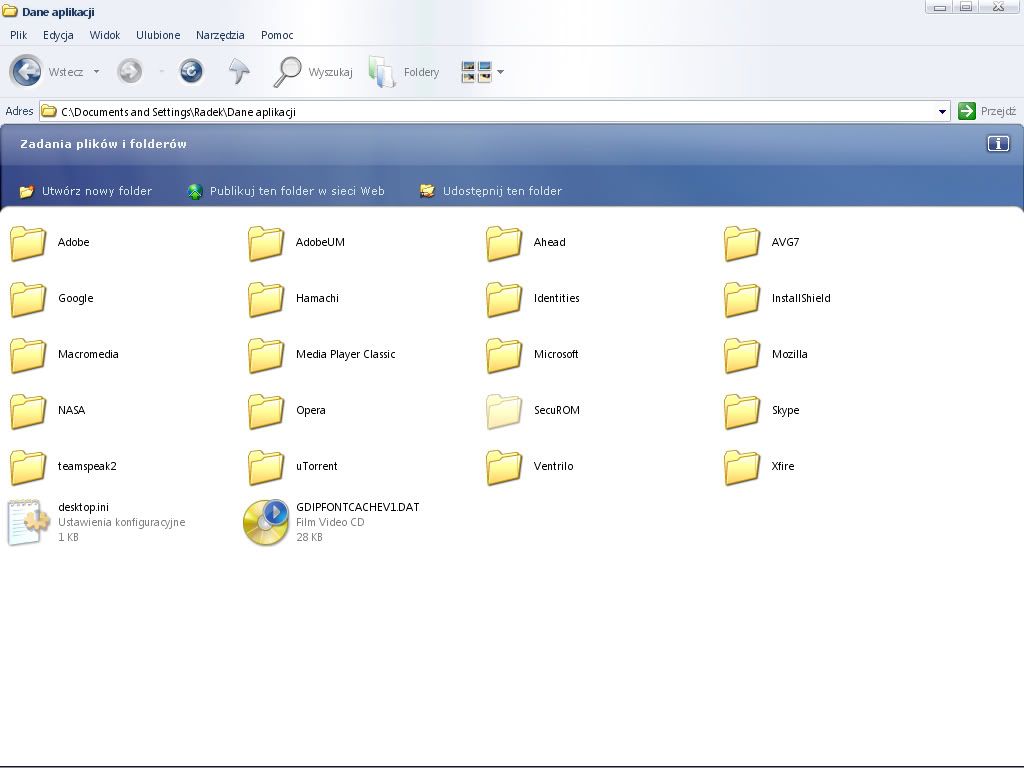
Task: Select the Identities folder icon
Action: [x=504, y=299]
